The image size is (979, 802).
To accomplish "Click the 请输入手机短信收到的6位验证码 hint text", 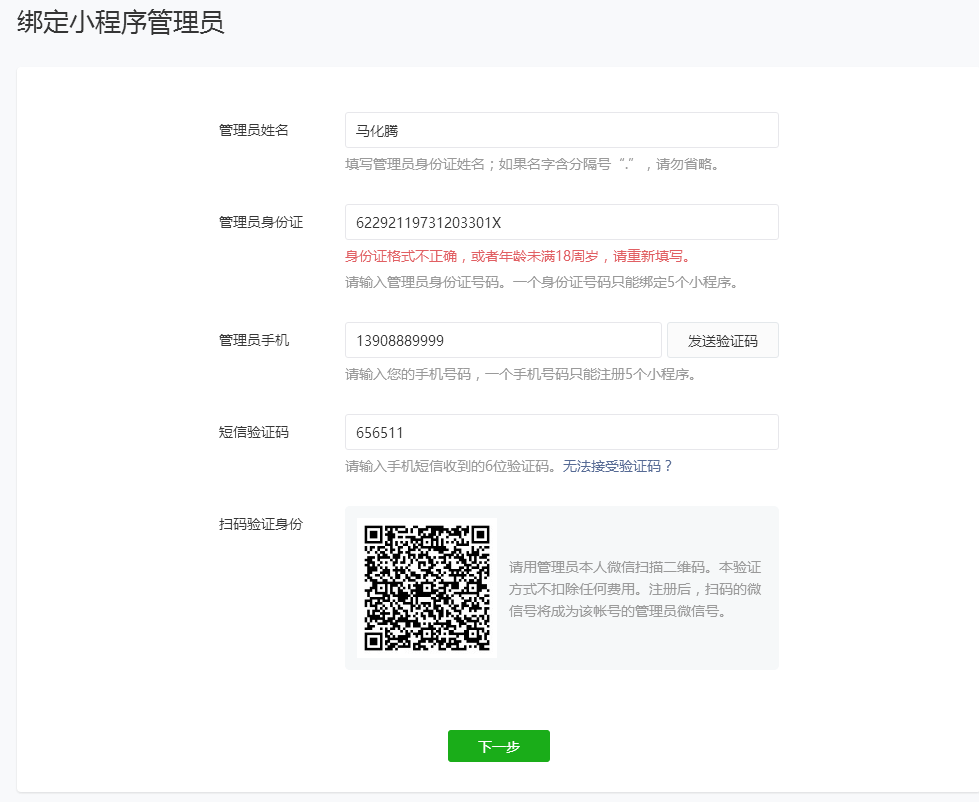I will [x=451, y=466].
